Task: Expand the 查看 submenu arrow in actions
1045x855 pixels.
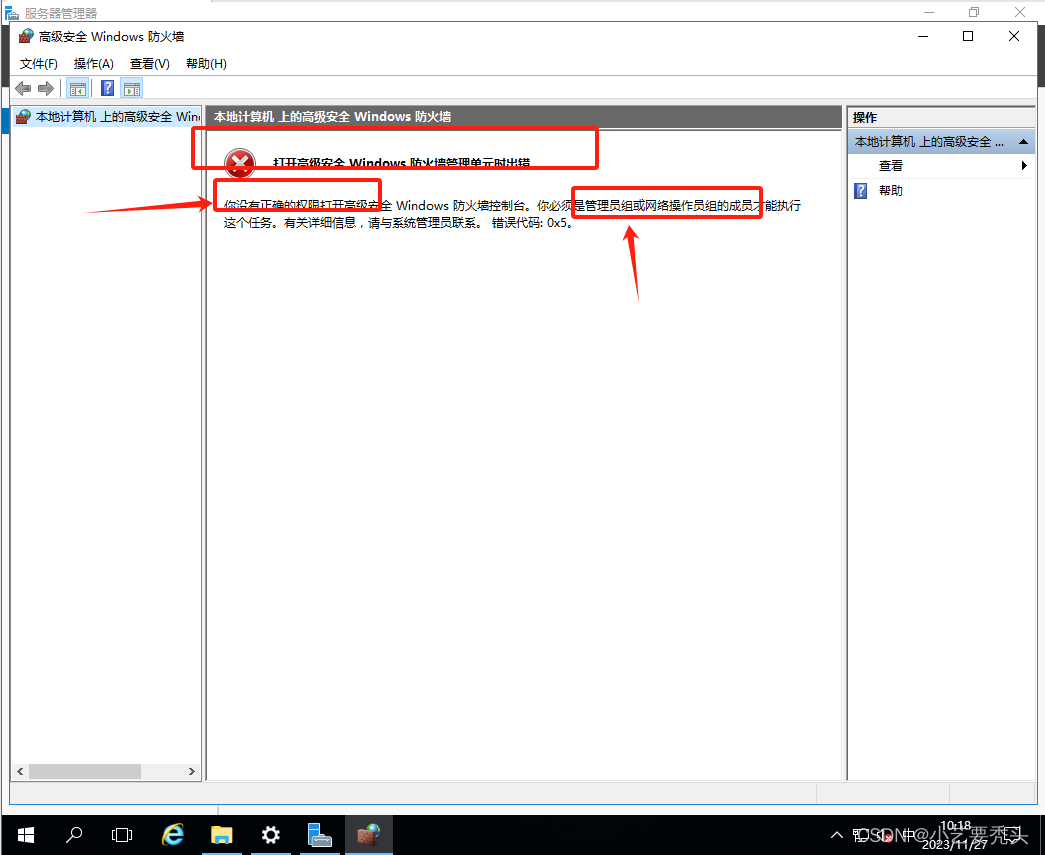Action: pyautogui.click(x=1024, y=165)
